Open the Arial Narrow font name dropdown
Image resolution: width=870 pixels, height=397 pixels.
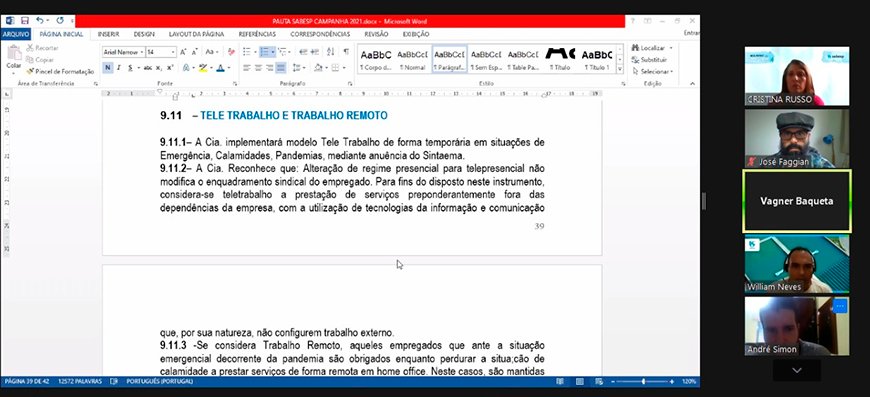coord(142,52)
